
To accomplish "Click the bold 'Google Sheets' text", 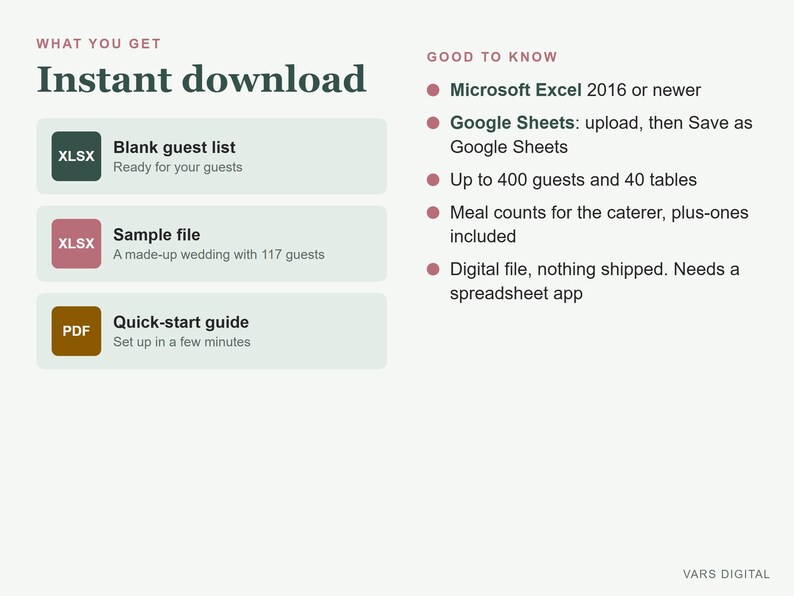I will [512, 123].
